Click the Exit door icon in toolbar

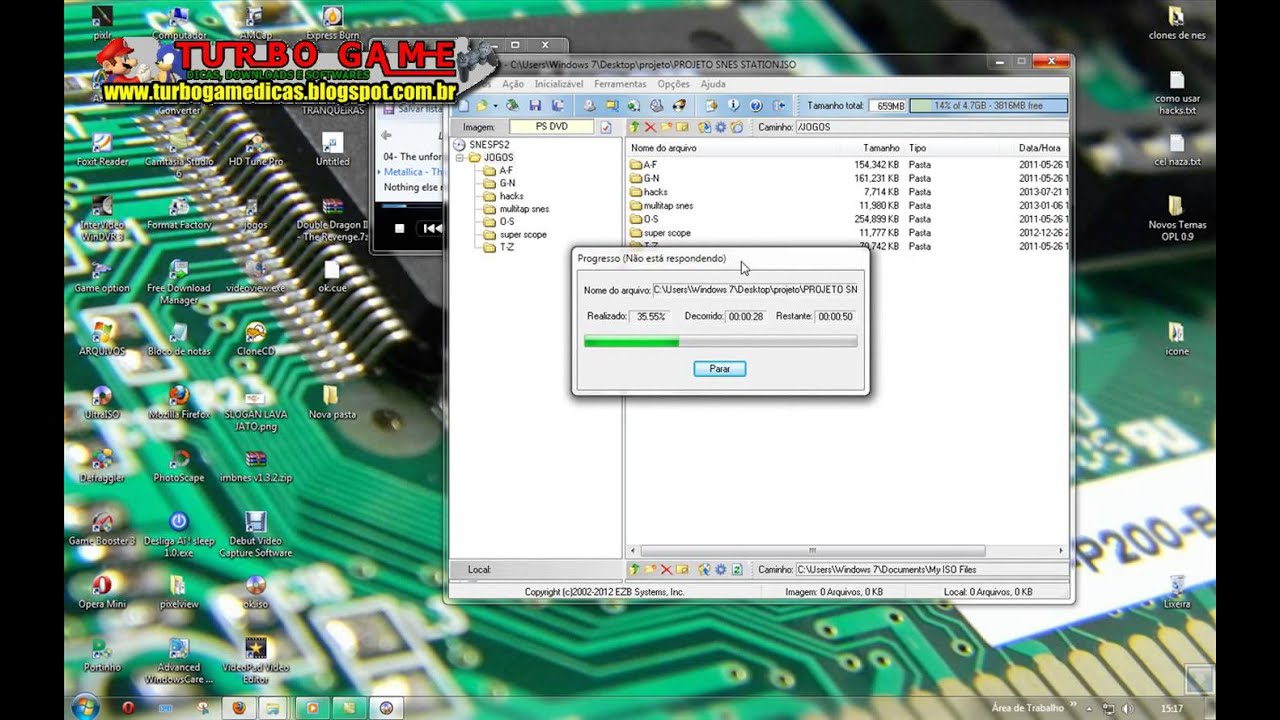778,105
